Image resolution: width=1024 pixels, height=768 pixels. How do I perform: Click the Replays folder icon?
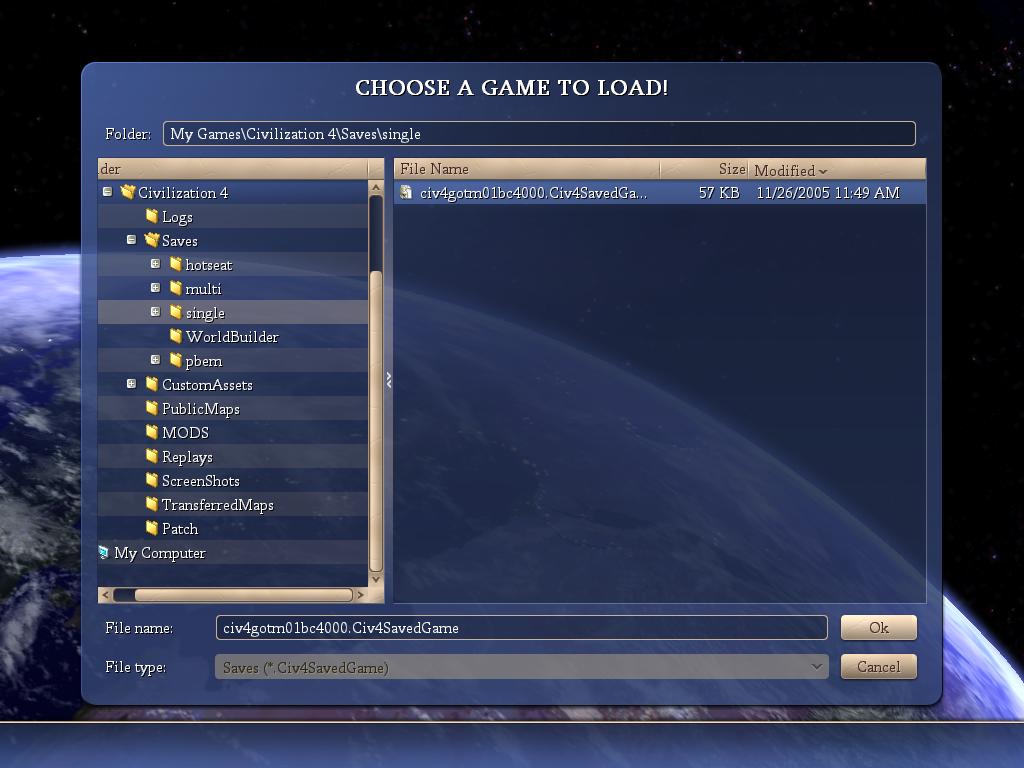coord(152,456)
